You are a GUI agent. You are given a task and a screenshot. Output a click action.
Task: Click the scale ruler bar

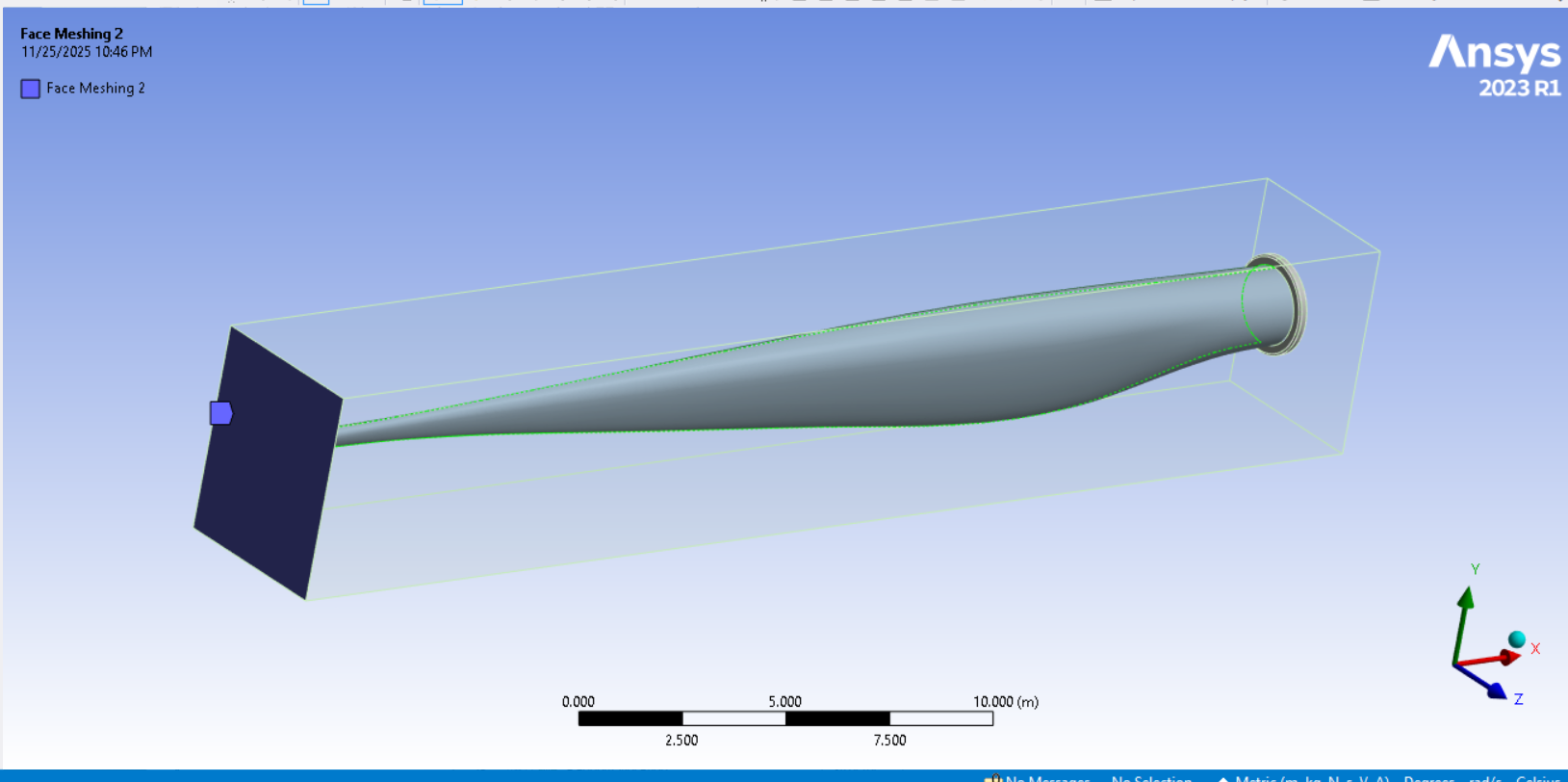pyautogui.click(x=784, y=718)
